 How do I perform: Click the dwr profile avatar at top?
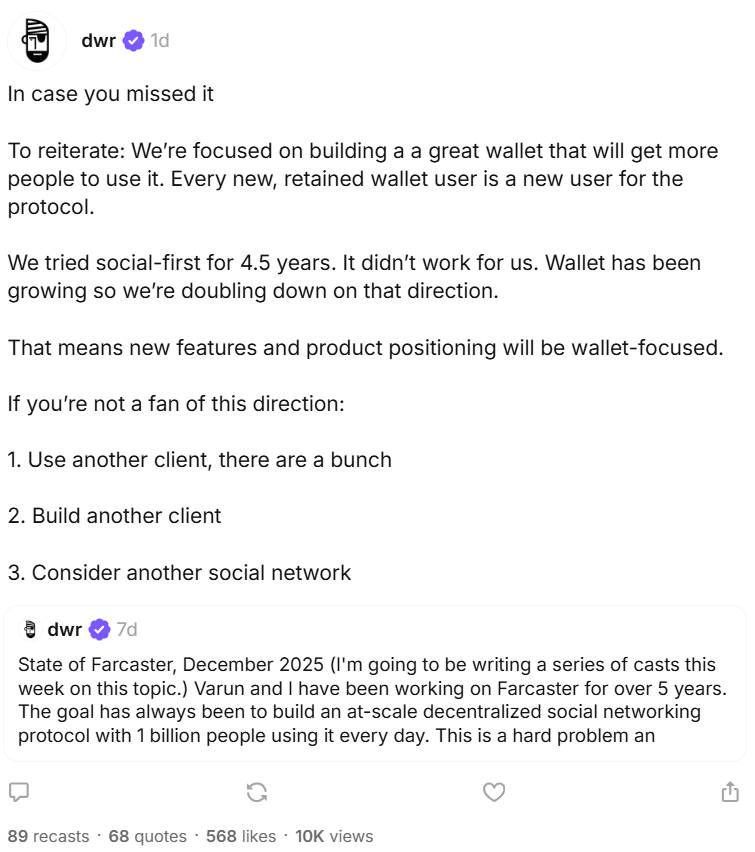click(x=37, y=41)
